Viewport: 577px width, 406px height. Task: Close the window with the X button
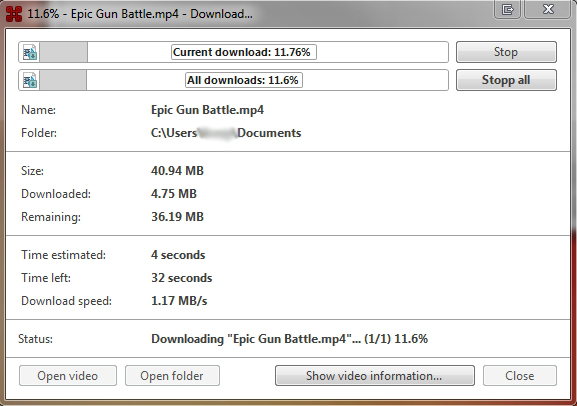point(548,9)
